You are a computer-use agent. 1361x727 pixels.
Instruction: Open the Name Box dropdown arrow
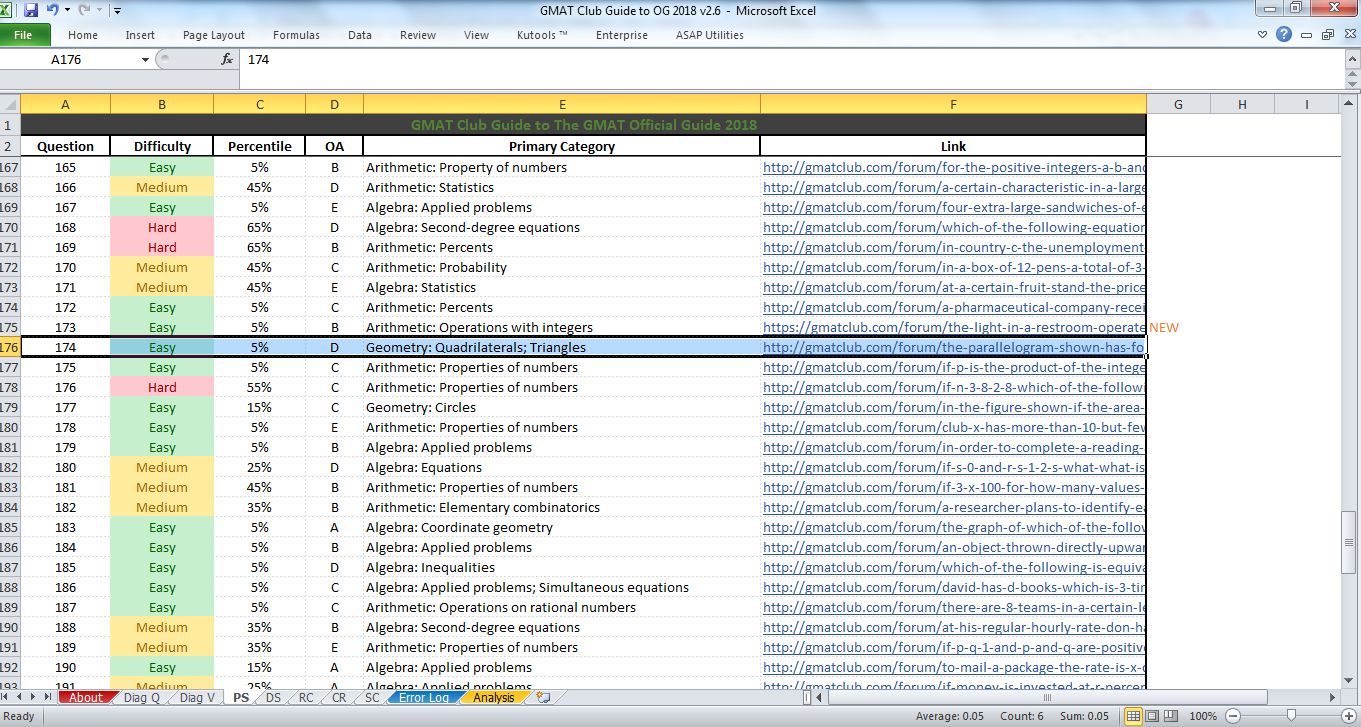click(146, 60)
